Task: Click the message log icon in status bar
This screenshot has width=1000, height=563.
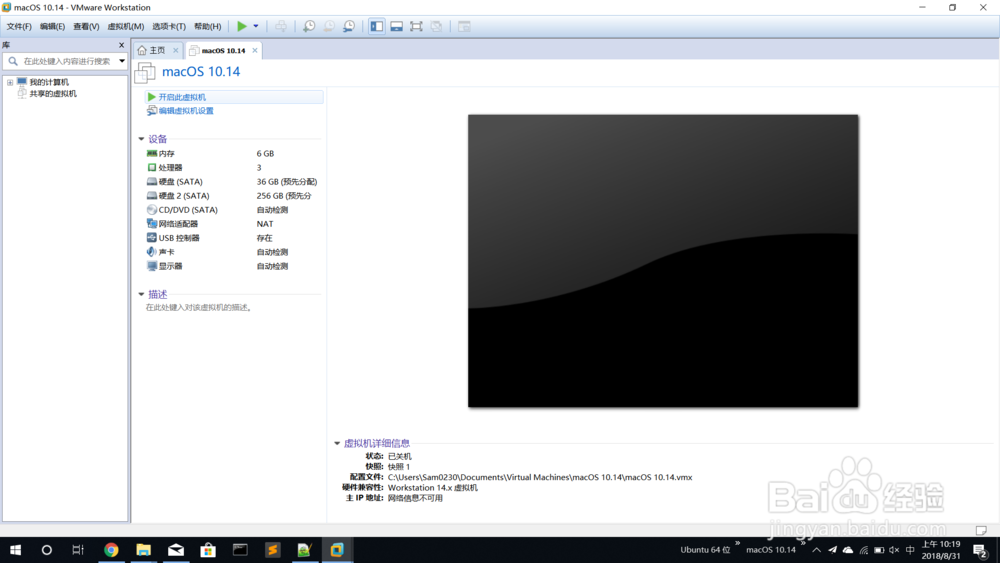Action: click(x=981, y=530)
